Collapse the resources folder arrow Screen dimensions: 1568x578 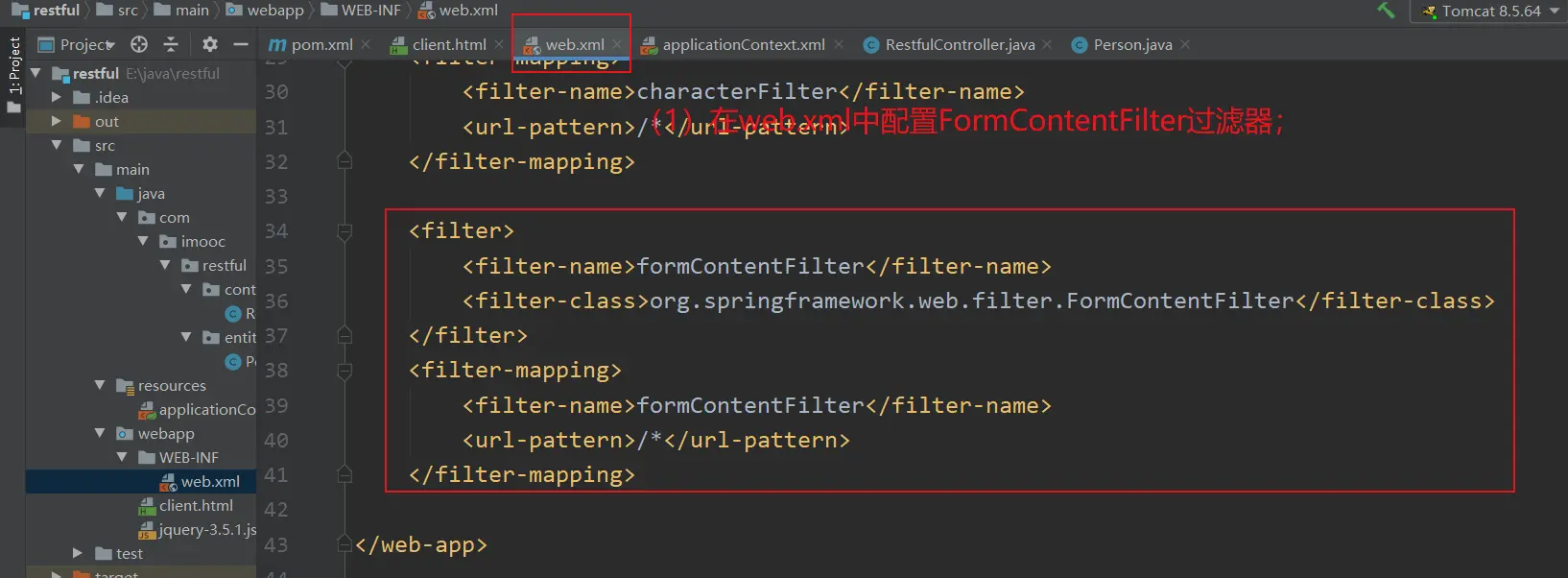pyautogui.click(x=100, y=385)
